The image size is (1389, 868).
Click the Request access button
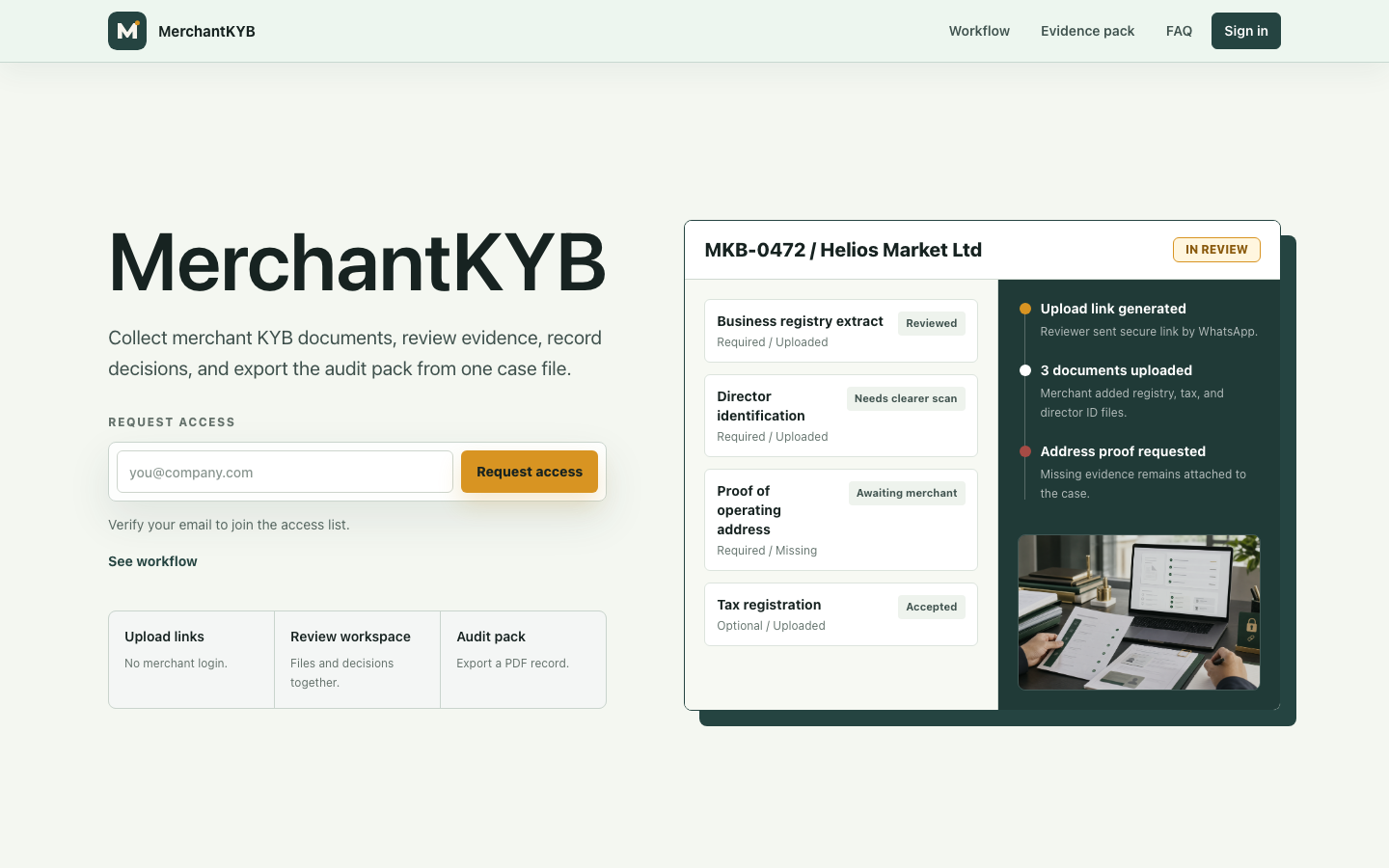pos(530,472)
